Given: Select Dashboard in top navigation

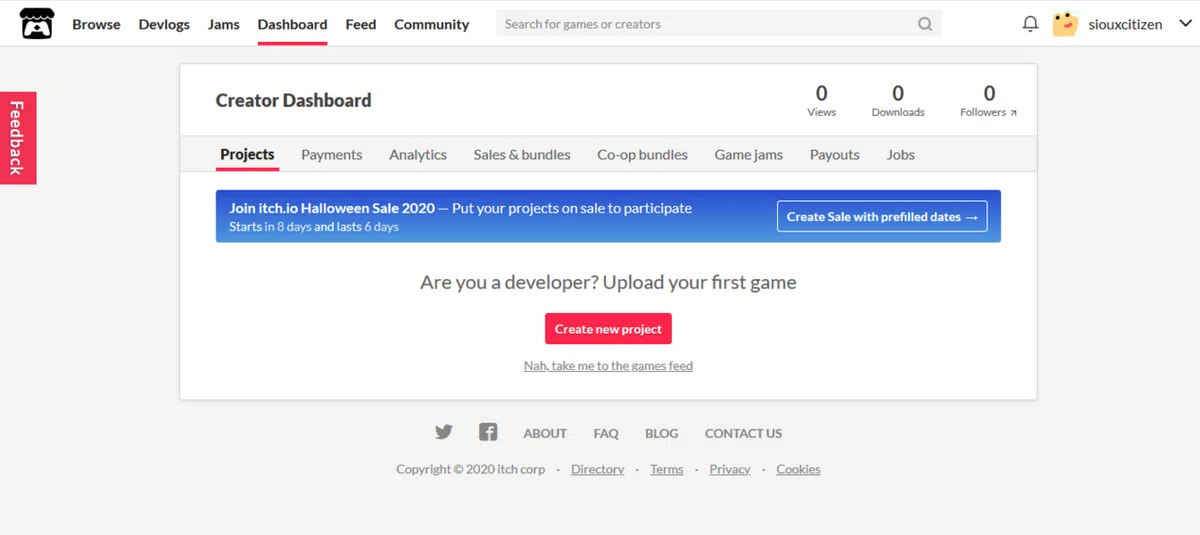Looking at the screenshot, I should click(x=292, y=24).
